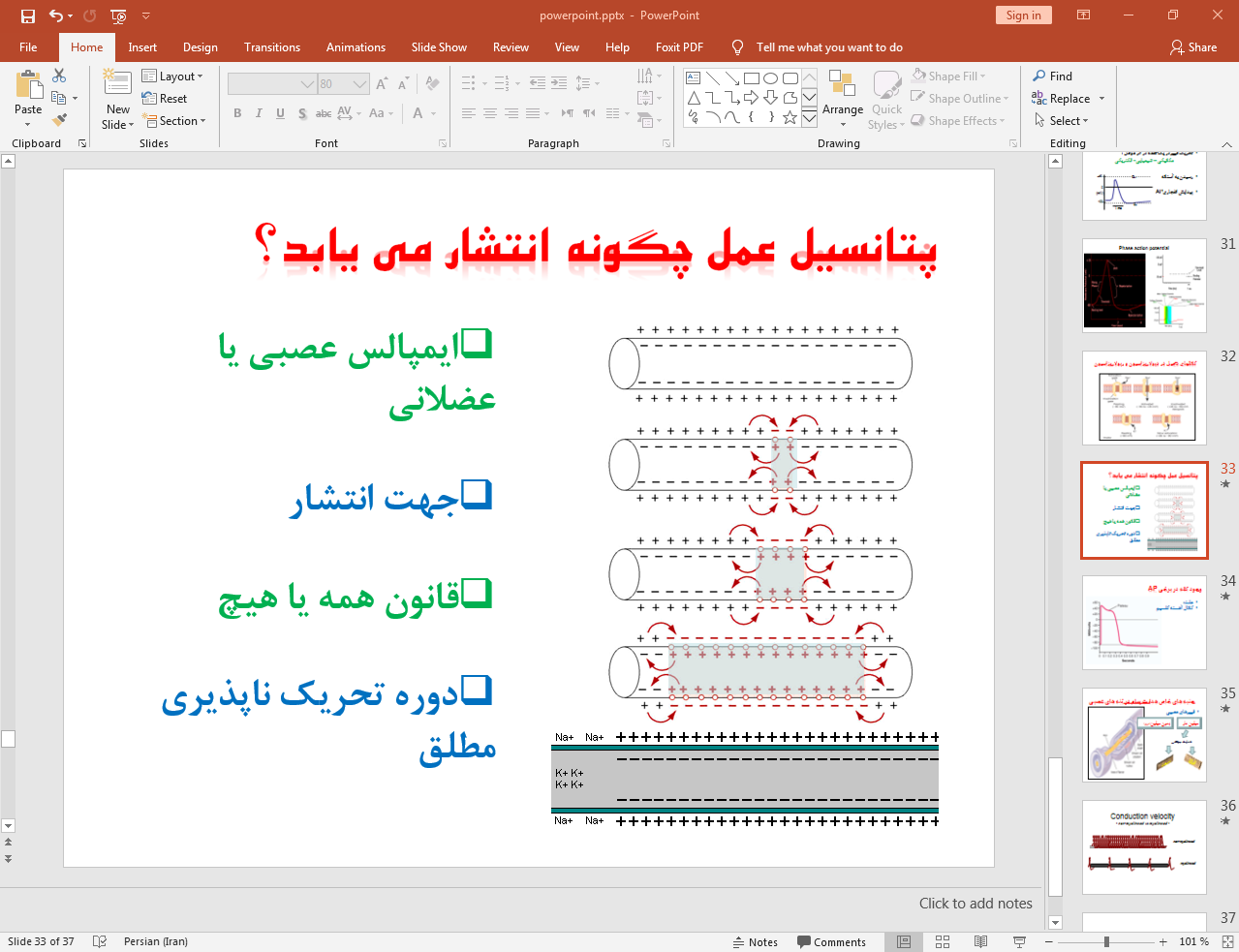Align text right
Image resolution: width=1239 pixels, height=952 pixels.
511,113
